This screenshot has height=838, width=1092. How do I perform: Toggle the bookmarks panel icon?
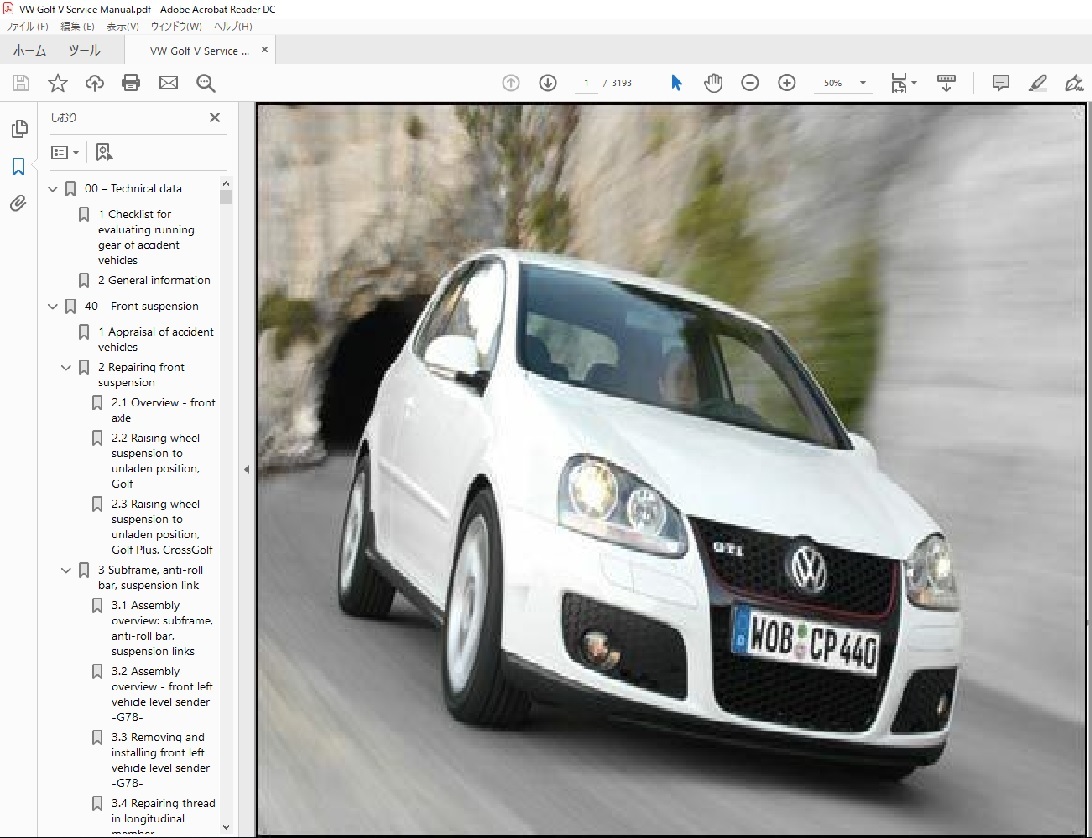tap(19, 166)
